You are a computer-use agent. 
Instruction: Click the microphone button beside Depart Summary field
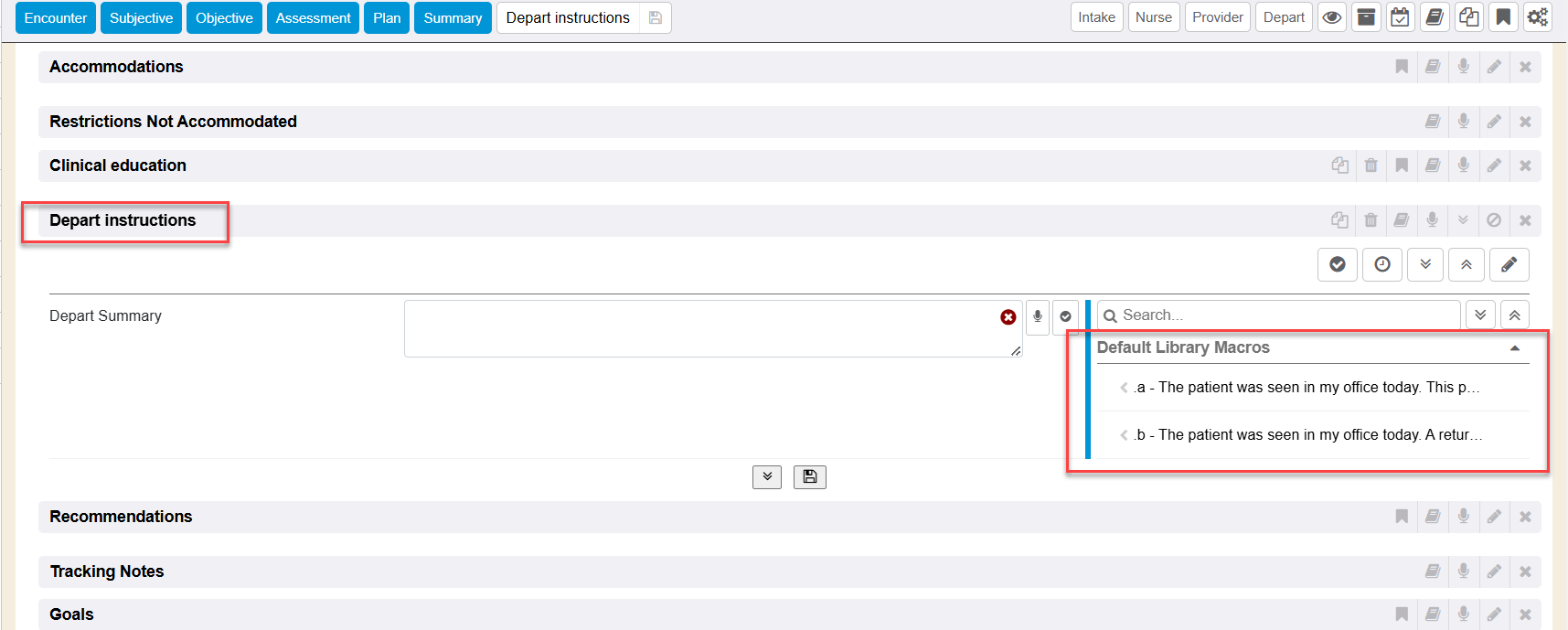point(1038,316)
